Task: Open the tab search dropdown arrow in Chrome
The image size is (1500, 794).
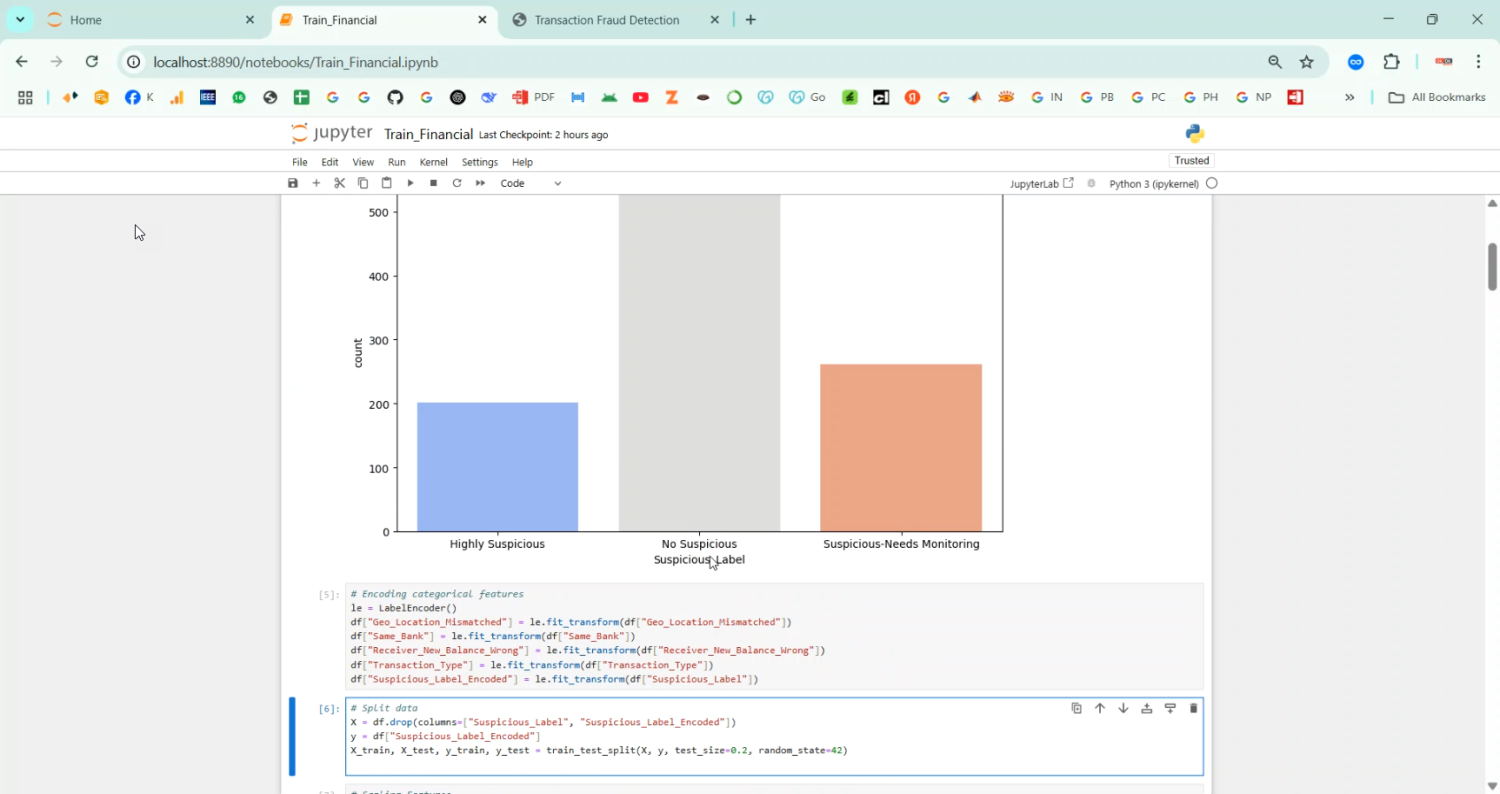Action: click(x=20, y=20)
